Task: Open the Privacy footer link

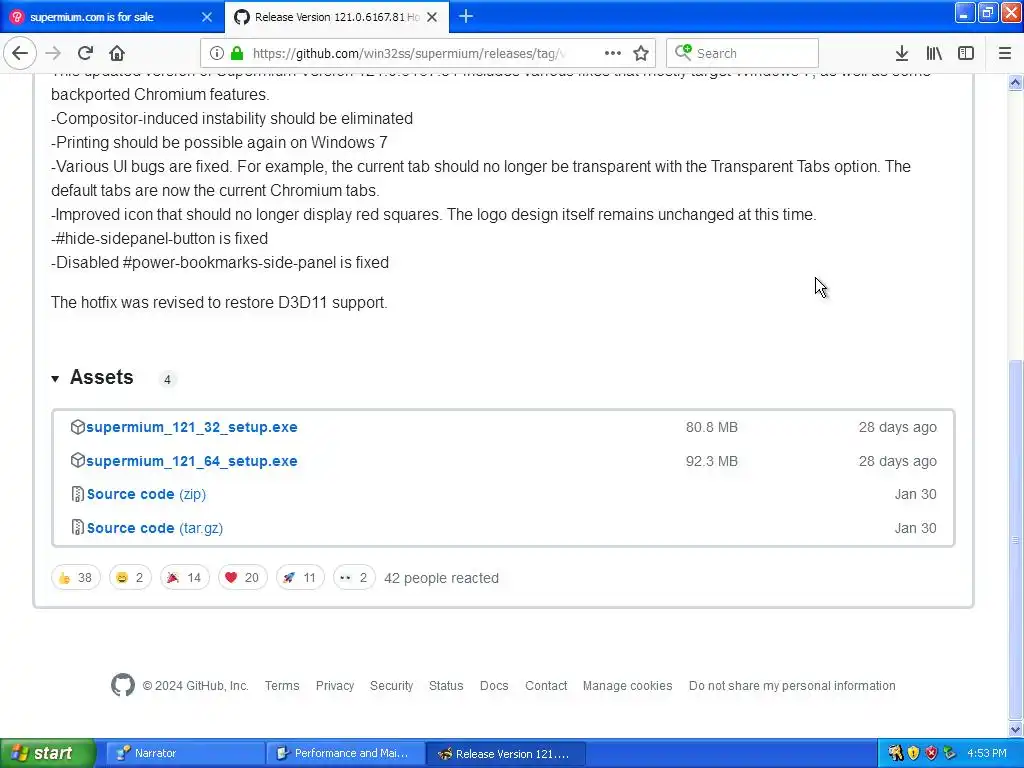Action: click(x=335, y=686)
